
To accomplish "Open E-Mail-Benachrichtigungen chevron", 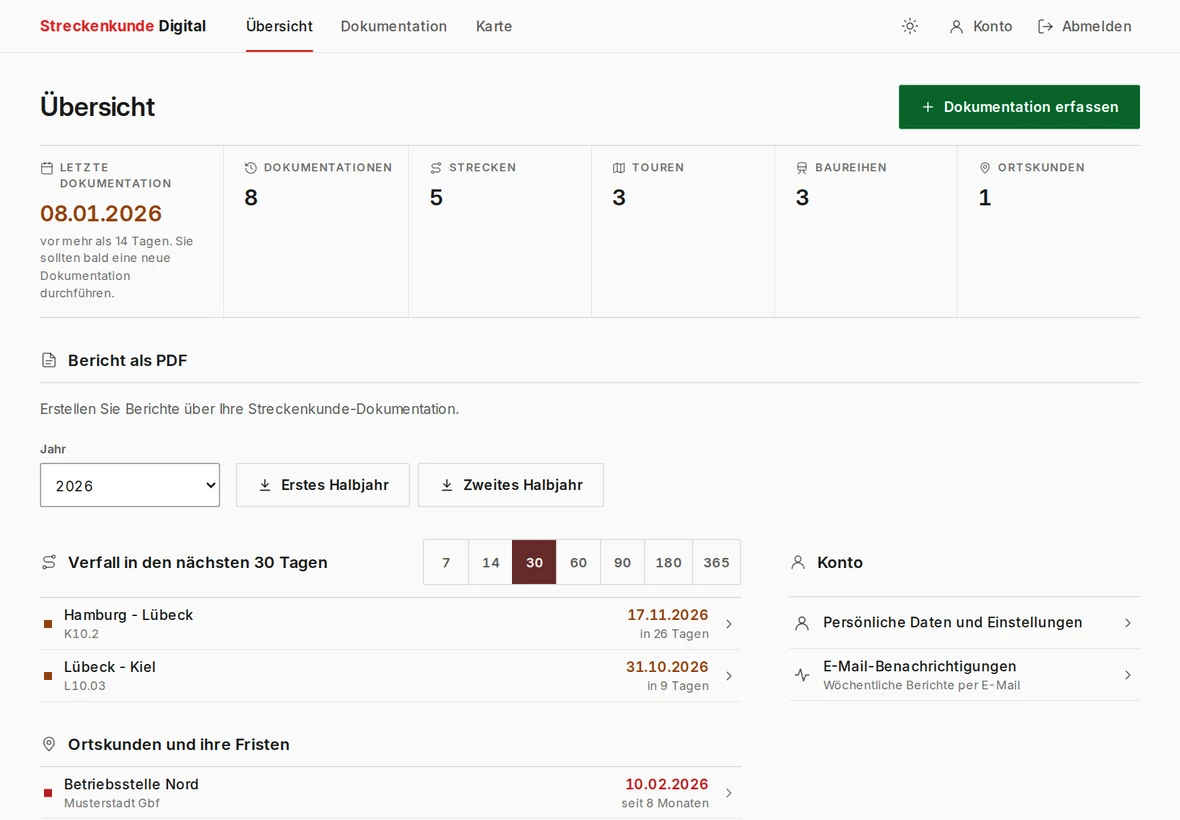I will click(x=1127, y=675).
